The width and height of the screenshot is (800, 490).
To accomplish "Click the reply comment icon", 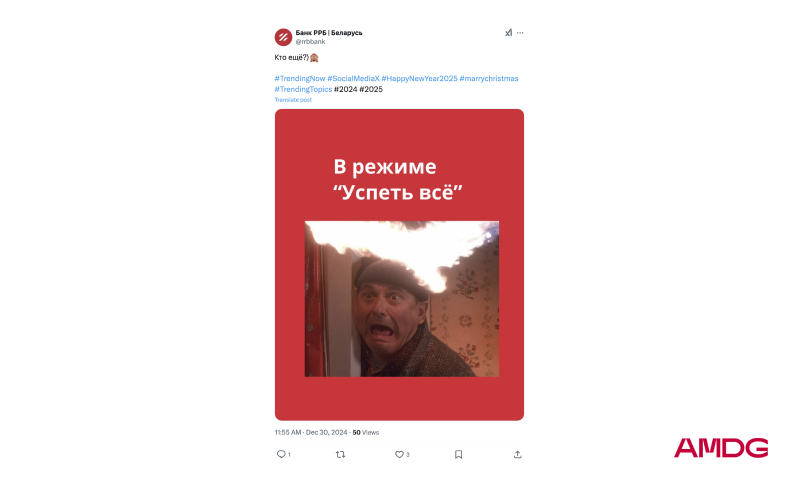I will tap(281, 454).
